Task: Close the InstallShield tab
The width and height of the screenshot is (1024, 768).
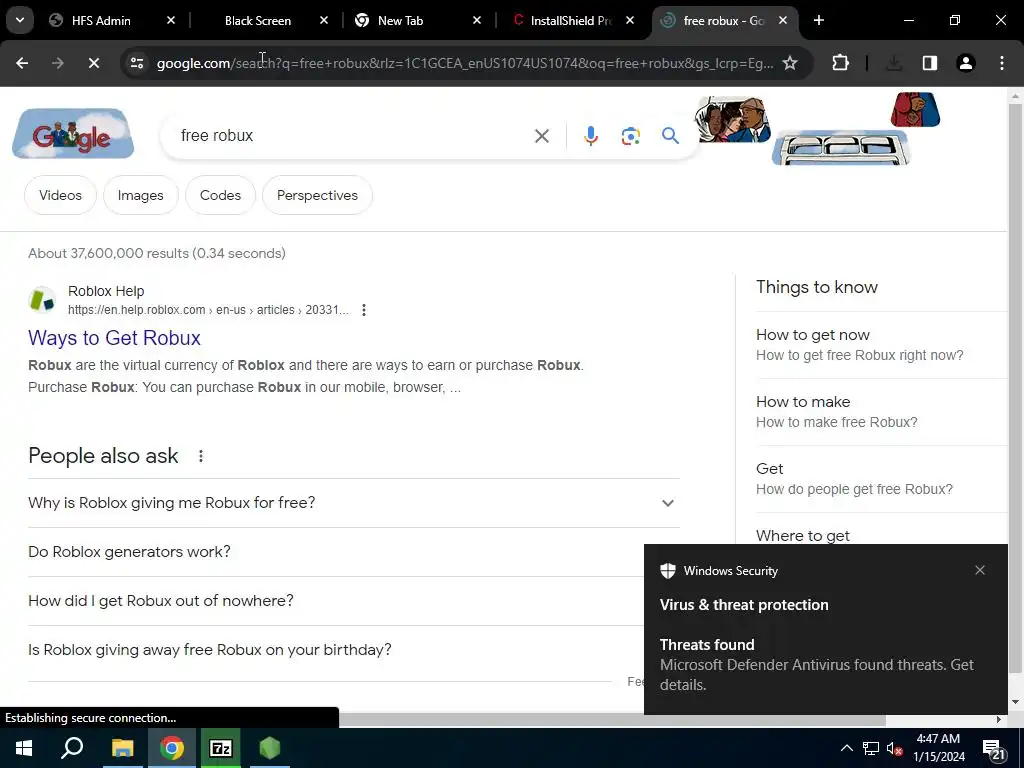Action: (630, 21)
